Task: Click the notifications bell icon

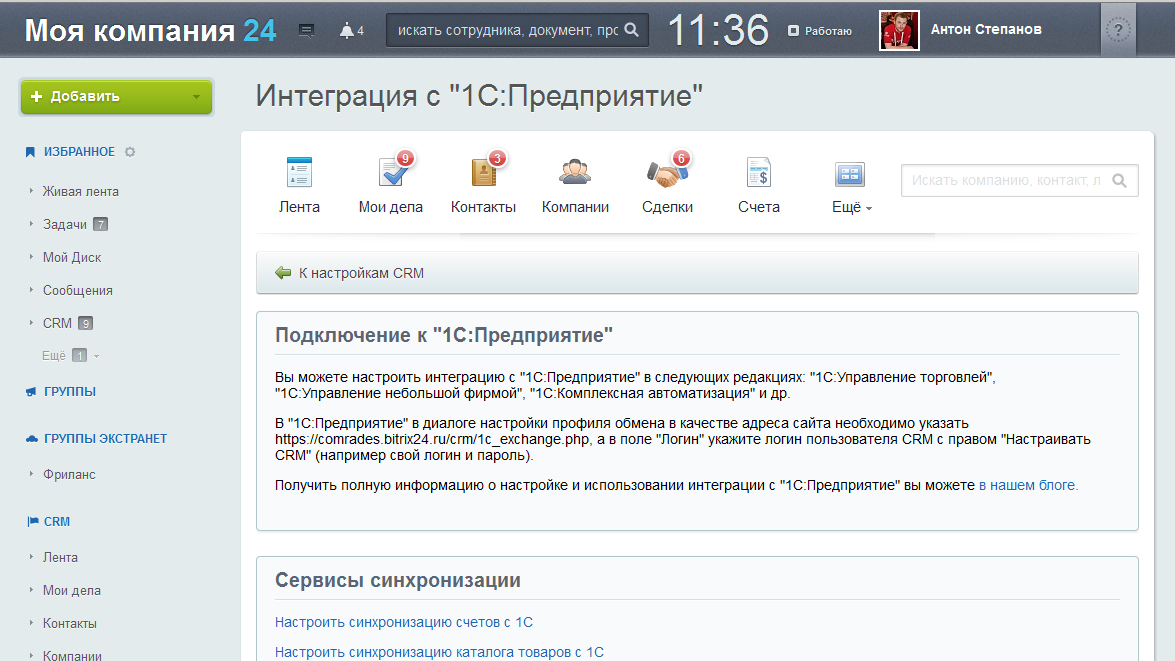Action: point(347,31)
